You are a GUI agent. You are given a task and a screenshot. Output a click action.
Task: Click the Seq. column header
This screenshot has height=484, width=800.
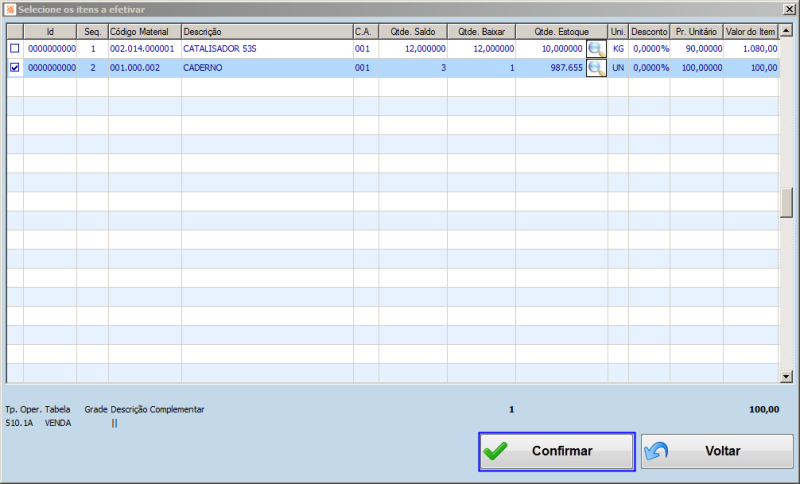point(92,32)
